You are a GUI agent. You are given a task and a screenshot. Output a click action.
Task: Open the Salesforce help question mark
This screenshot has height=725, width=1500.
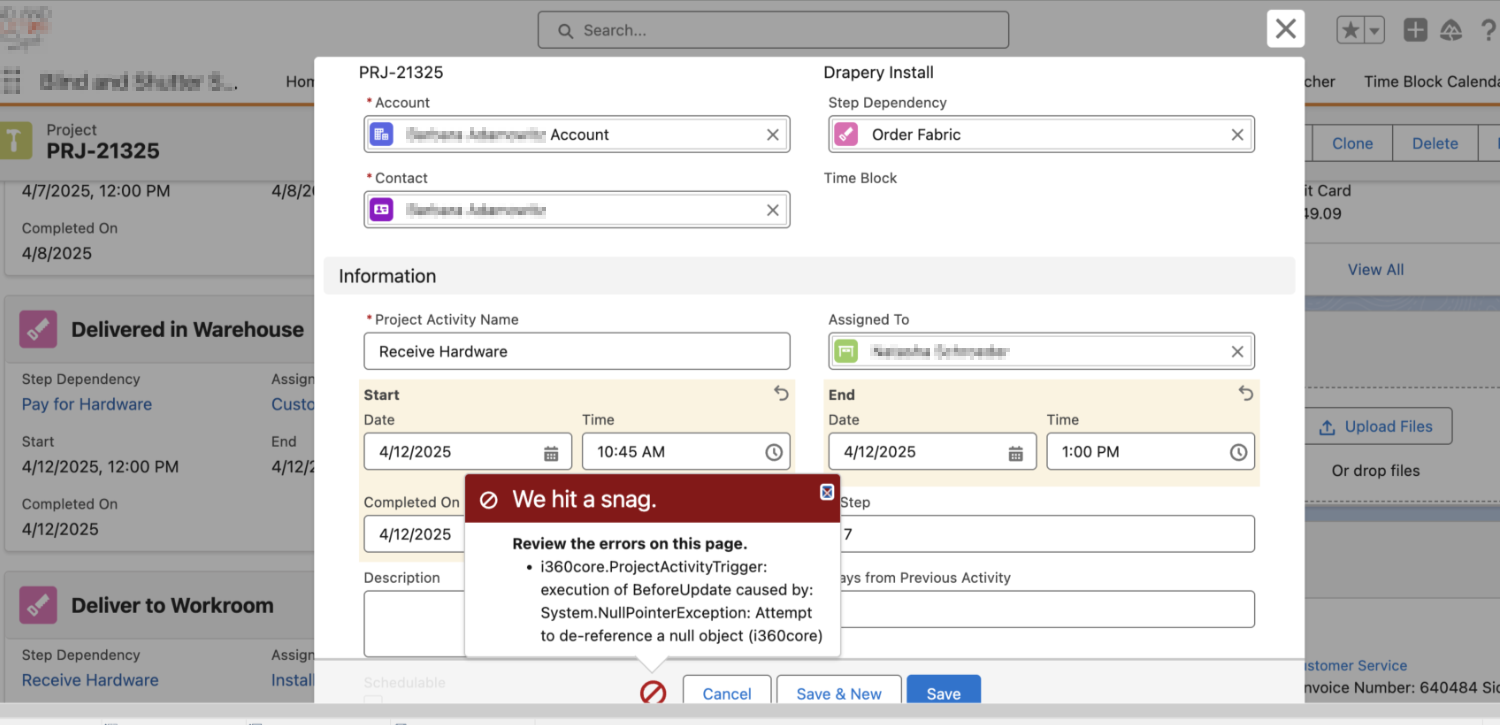click(x=1488, y=30)
